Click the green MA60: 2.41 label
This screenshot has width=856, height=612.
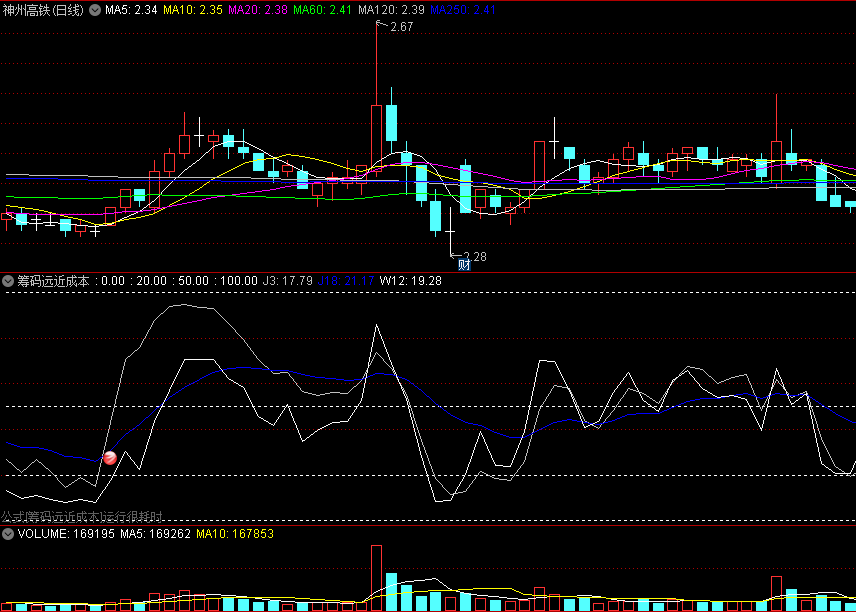pos(322,10)
